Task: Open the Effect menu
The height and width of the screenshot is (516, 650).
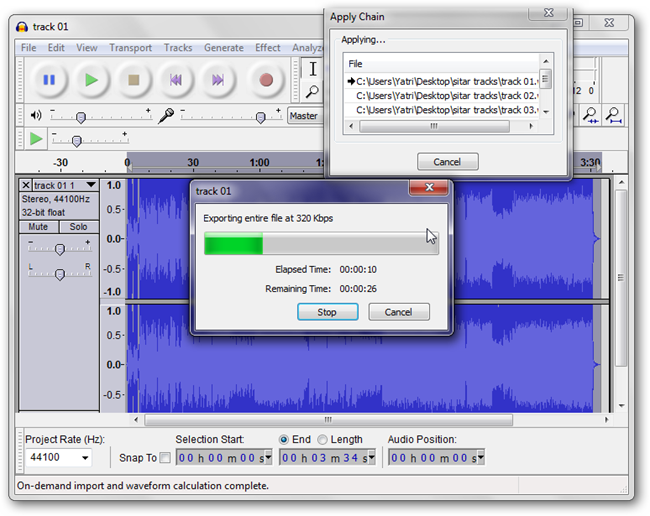Action: click(x=268, y=48)
